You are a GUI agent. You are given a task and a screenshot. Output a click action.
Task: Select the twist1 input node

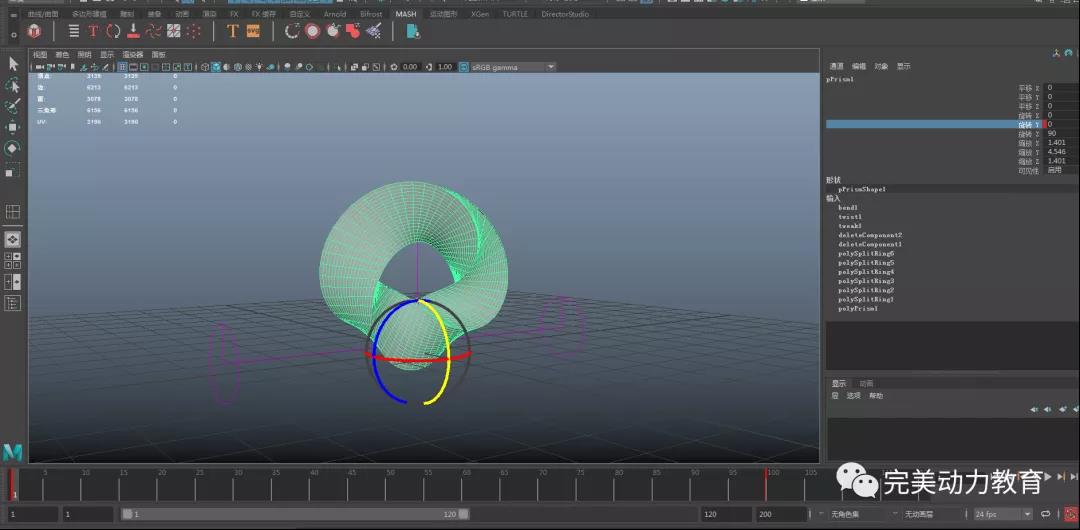tap(850, 216)
